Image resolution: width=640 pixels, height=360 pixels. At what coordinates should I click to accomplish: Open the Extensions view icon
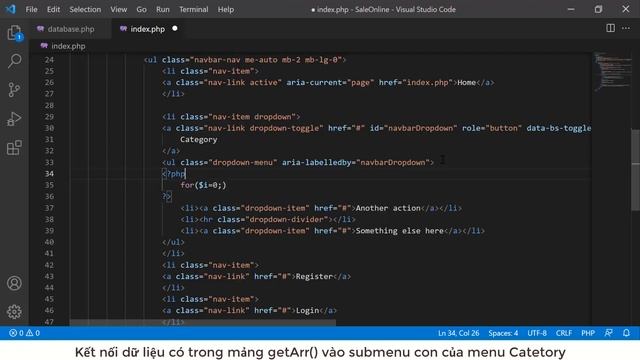[14, 147]
